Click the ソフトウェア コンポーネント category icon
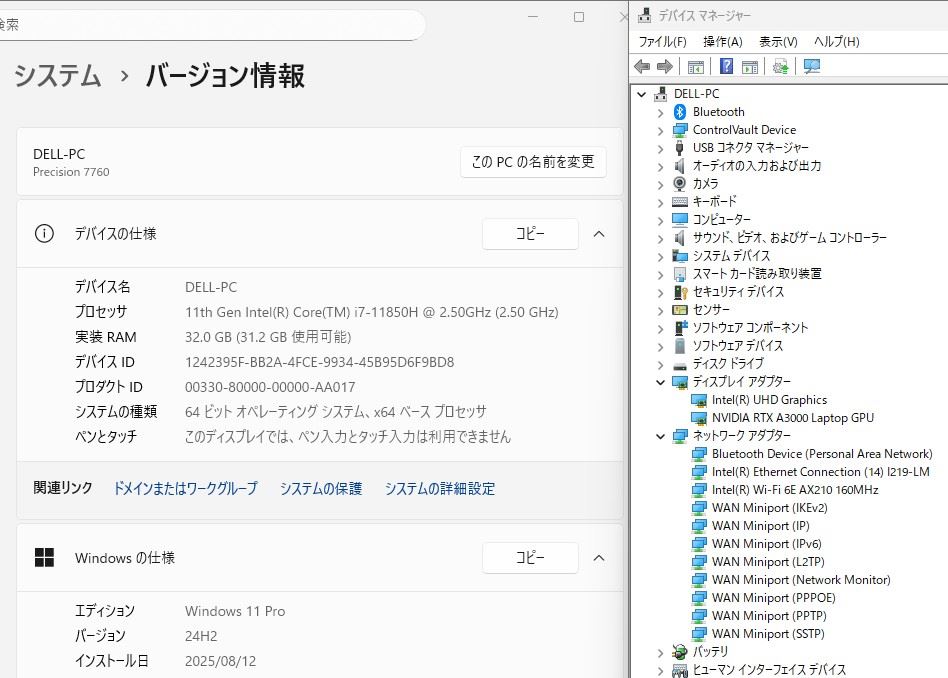 click(x=680, y=328)
